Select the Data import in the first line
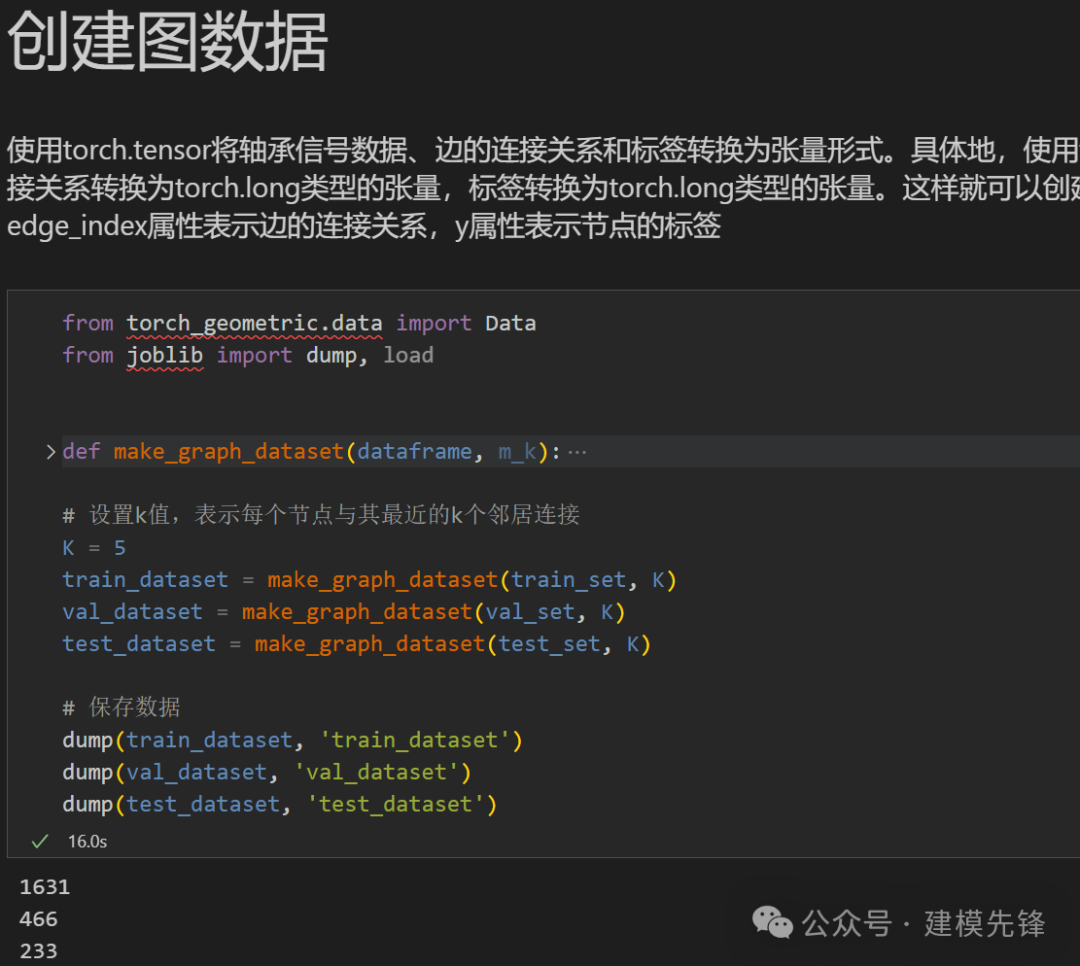The image size is (1080, 966). 510,322
